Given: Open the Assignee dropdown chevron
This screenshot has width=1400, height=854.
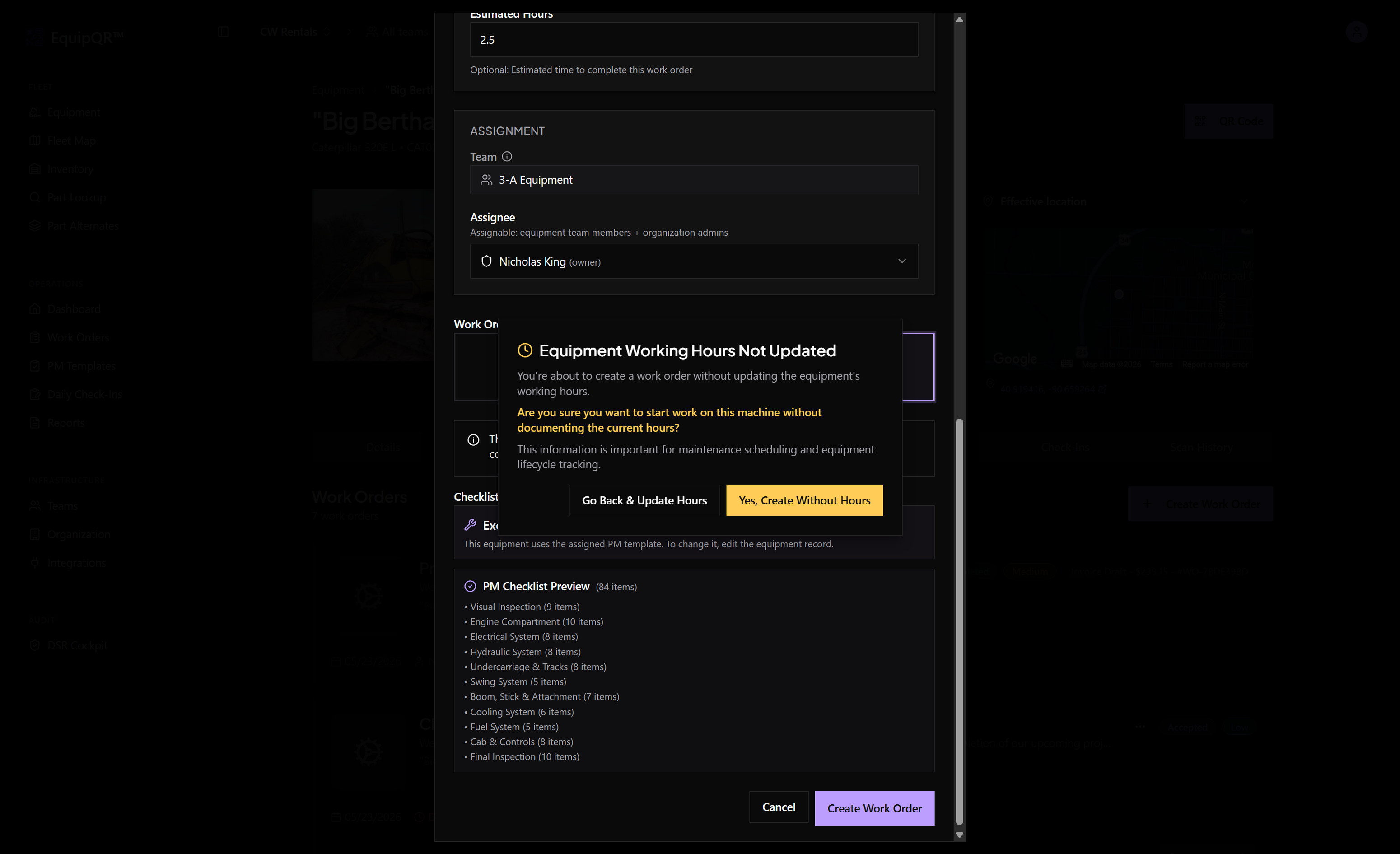Looking at the screenshot, I should pyautogui.click(x=902, y=261).
